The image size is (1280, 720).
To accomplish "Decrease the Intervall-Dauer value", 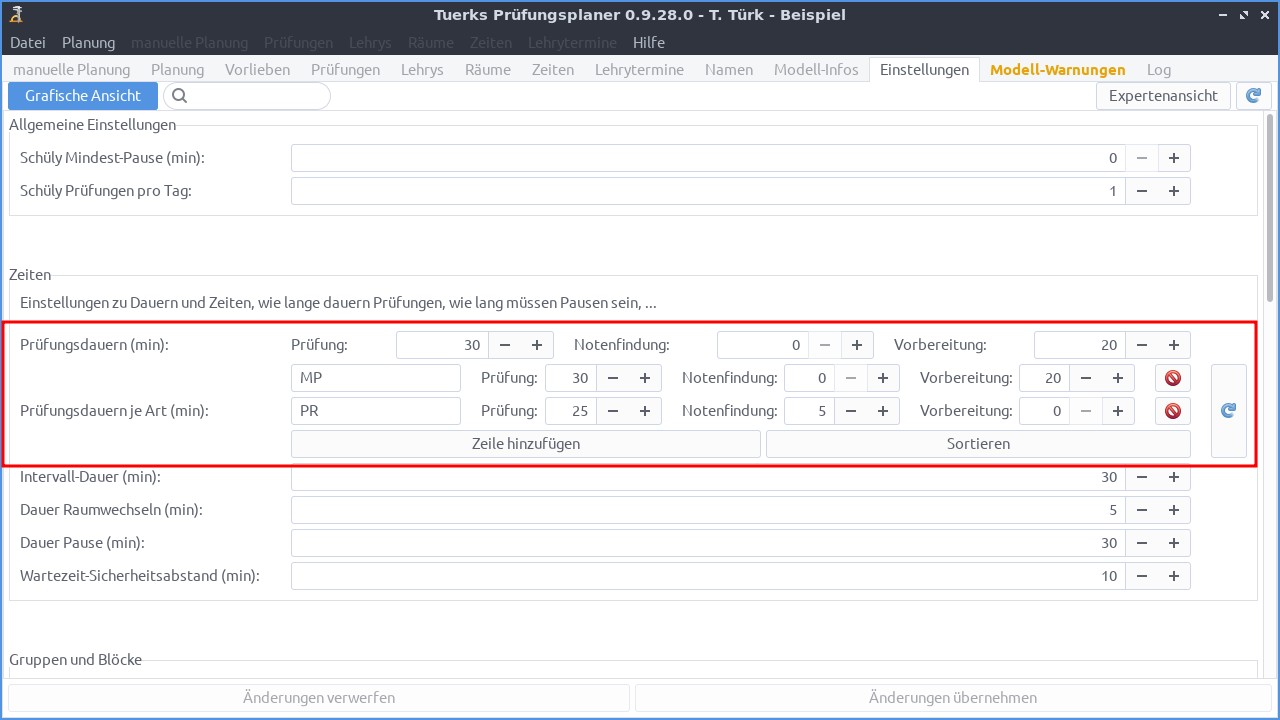I will click(1142, 477).
